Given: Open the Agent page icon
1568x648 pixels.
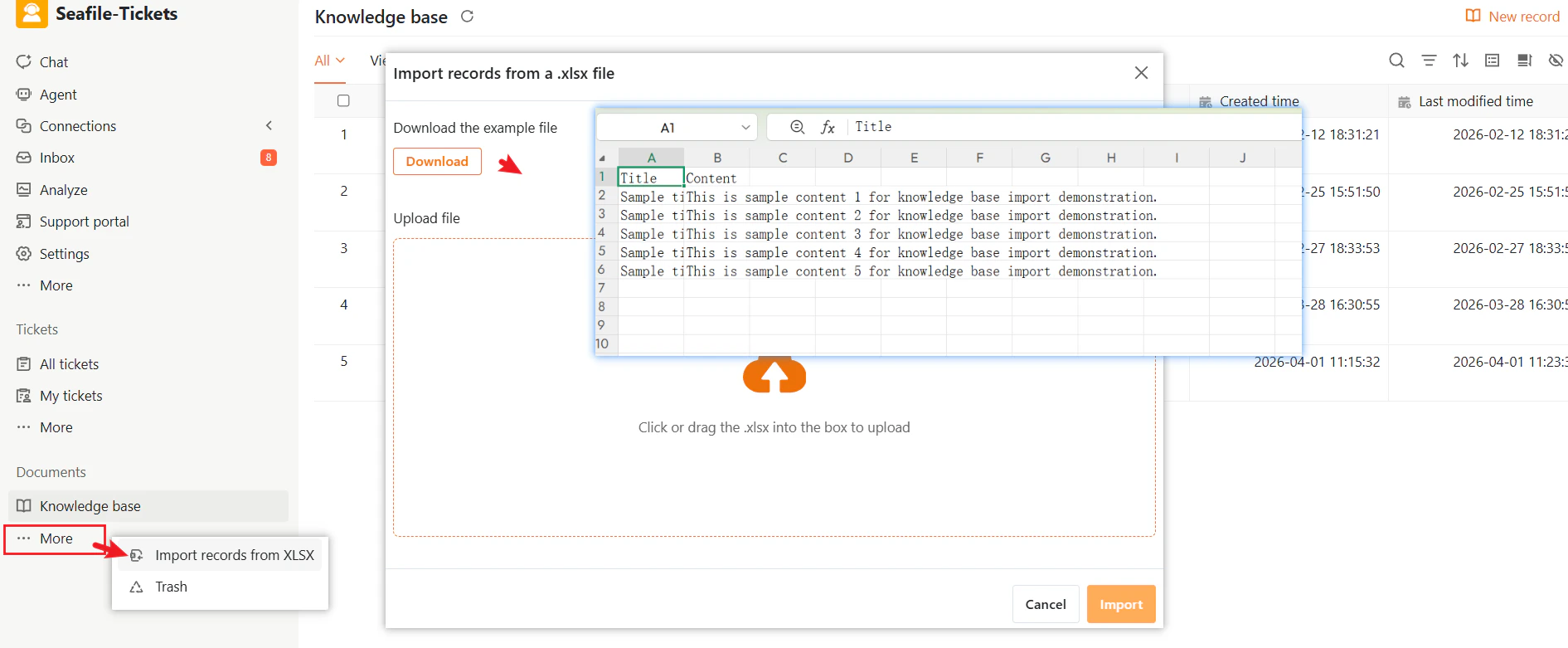Looking at the screenshot, I should (x=24, y=95).
